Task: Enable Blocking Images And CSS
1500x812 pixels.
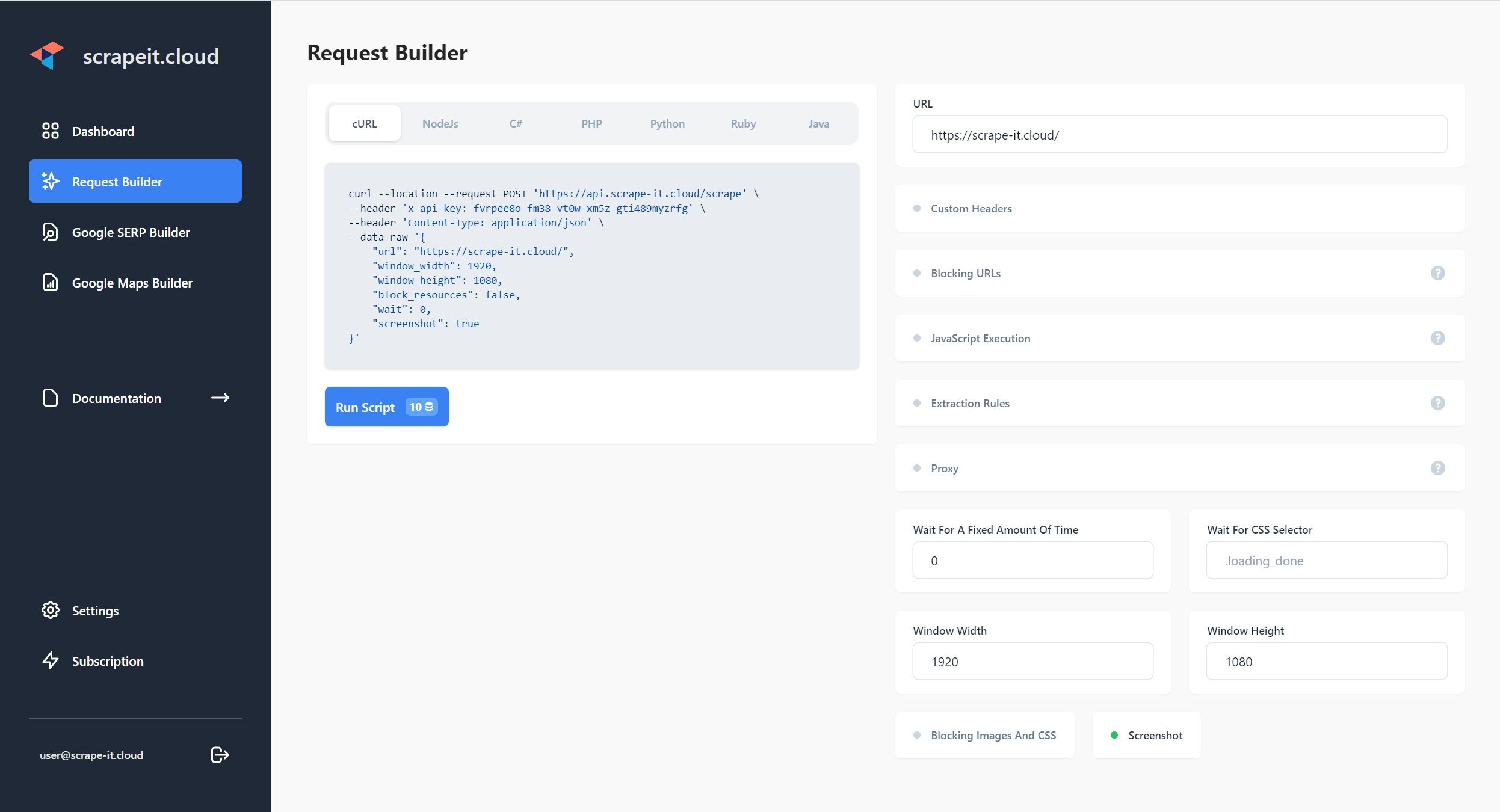Action: point(984,735)
